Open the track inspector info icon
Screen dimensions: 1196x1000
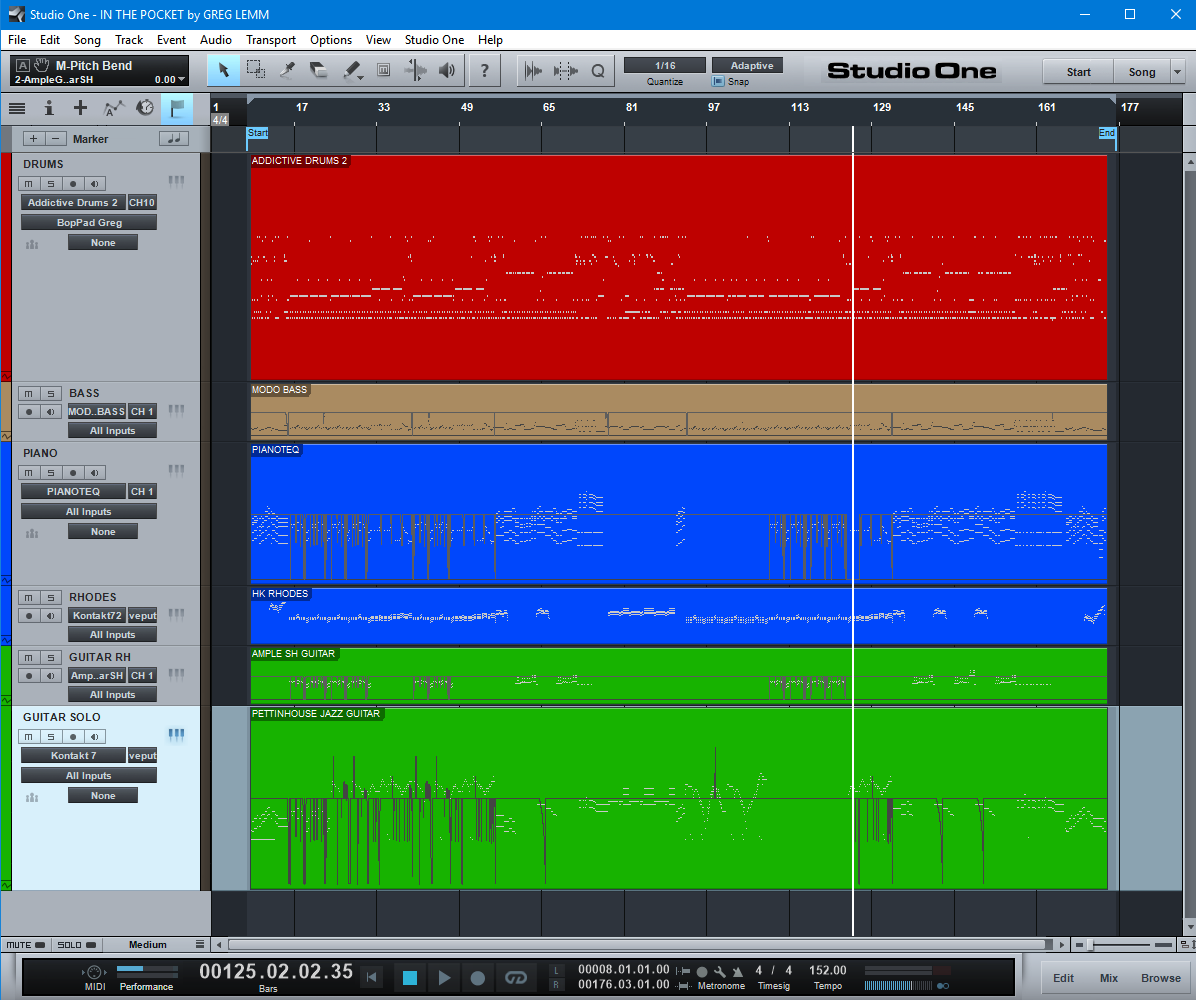pyautogui.click(x=49, y=108)
